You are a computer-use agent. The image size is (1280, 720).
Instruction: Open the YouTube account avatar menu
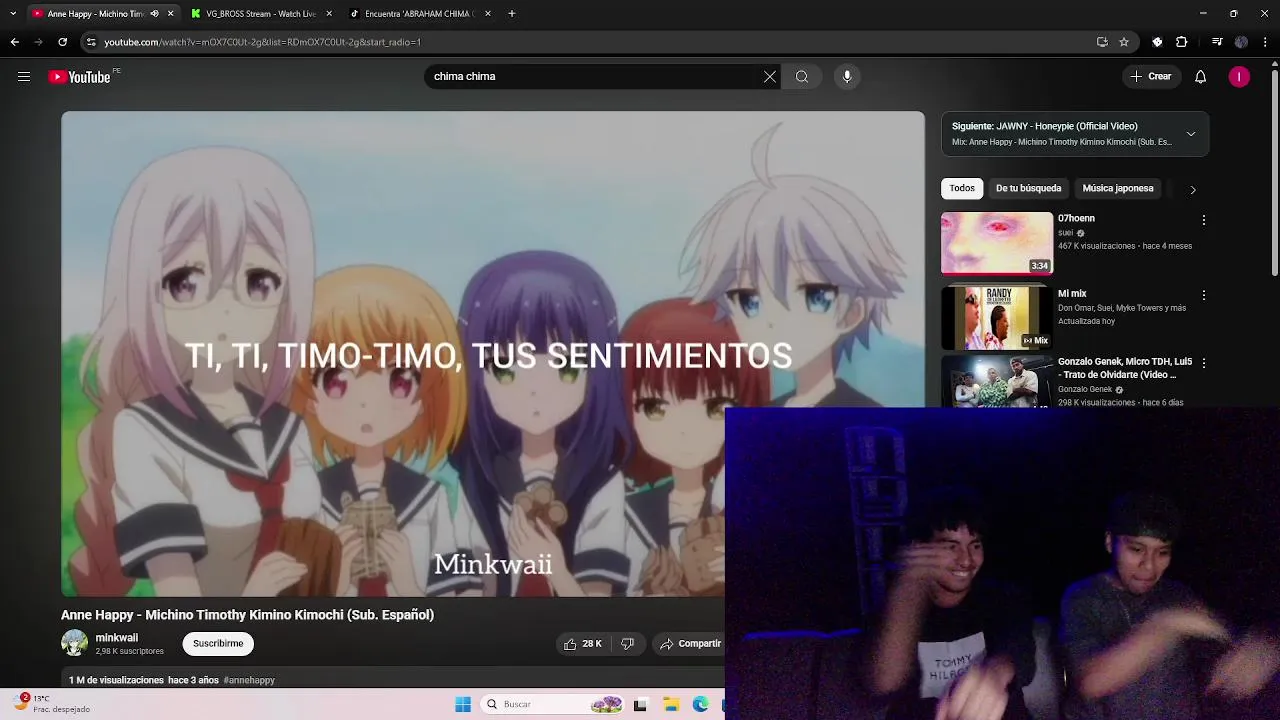tap(1239, 77)
